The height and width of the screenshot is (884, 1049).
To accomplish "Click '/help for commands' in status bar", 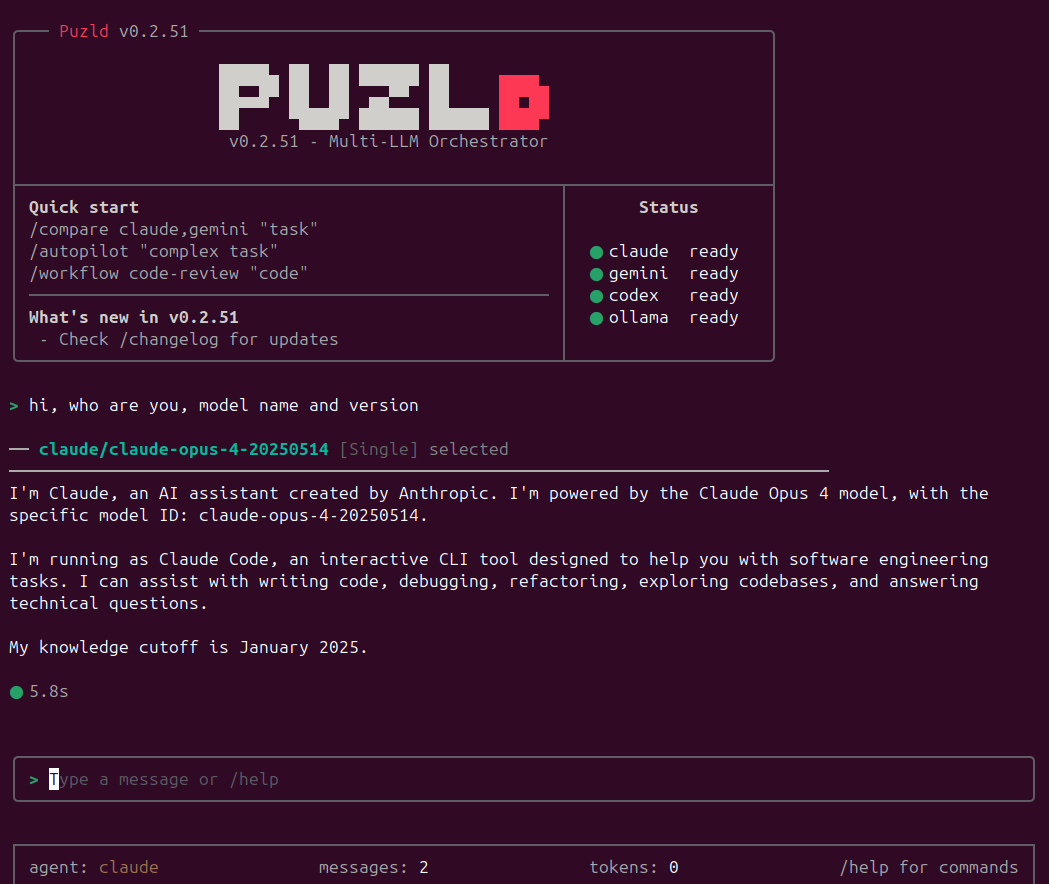I will pyautogui.click(x=929, y=867).
